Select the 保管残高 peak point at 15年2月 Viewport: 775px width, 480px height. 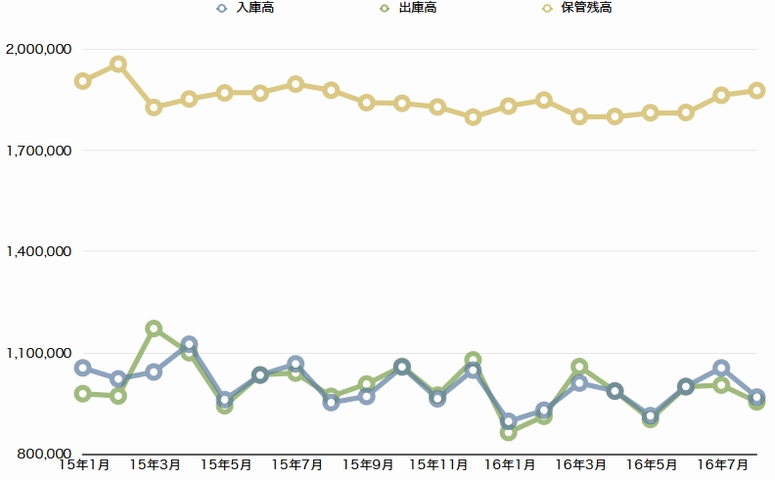(118, 64)
